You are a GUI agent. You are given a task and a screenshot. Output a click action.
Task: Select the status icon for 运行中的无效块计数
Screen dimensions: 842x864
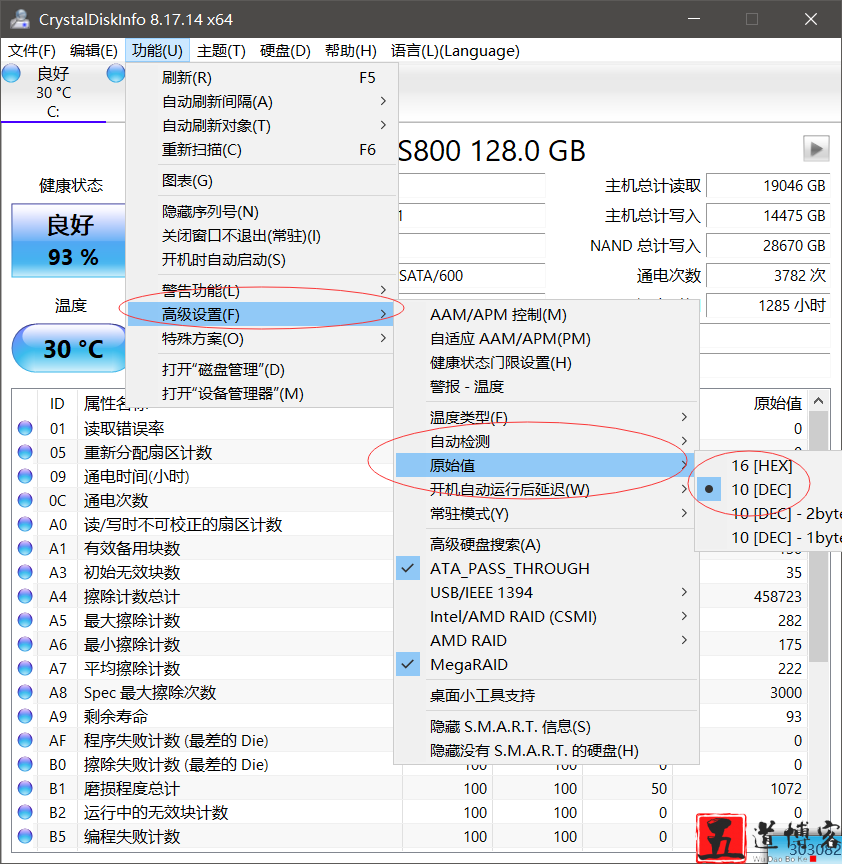25,812
